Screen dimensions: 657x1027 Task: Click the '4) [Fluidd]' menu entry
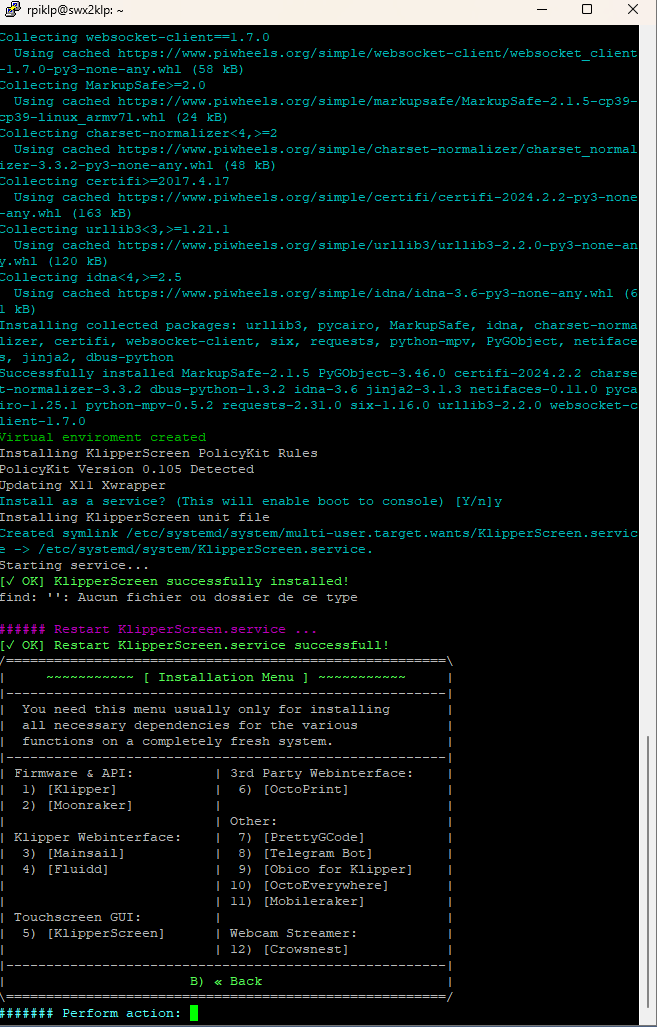pyautogui.click(x=65, y=869)
